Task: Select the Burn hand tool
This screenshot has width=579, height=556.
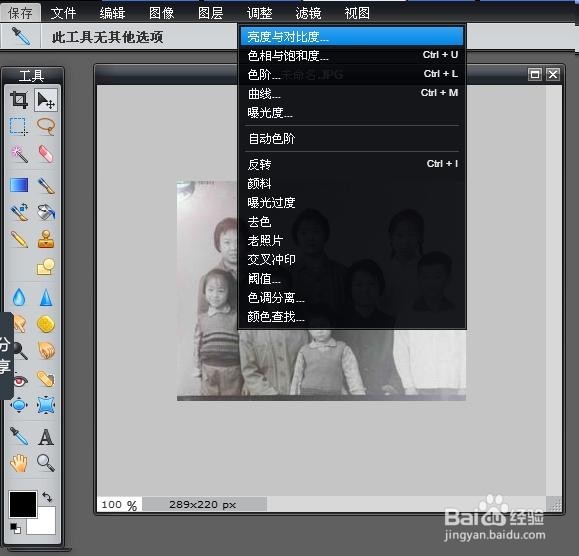Action: (46, 350)
